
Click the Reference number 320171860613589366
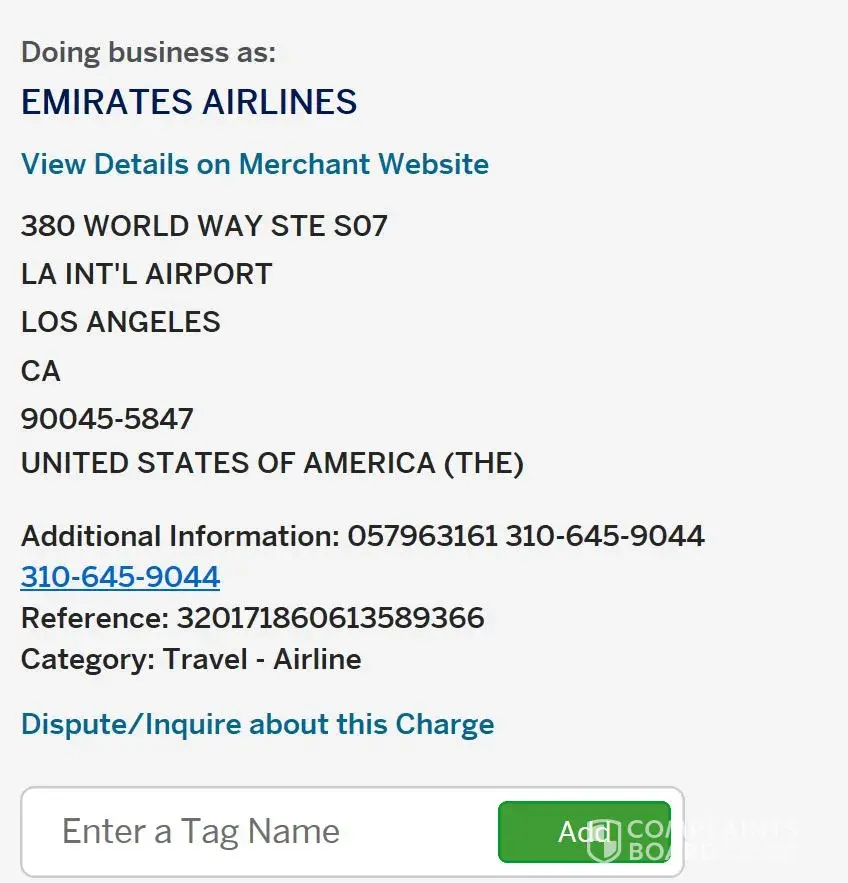point(330,618)
